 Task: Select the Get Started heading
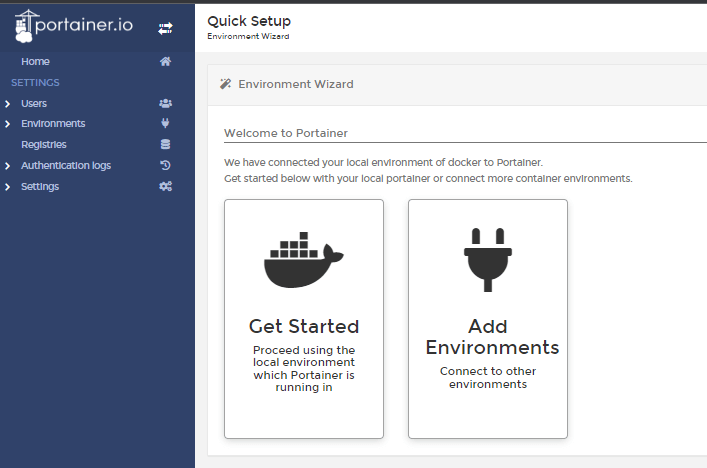[x=304, y=326]
